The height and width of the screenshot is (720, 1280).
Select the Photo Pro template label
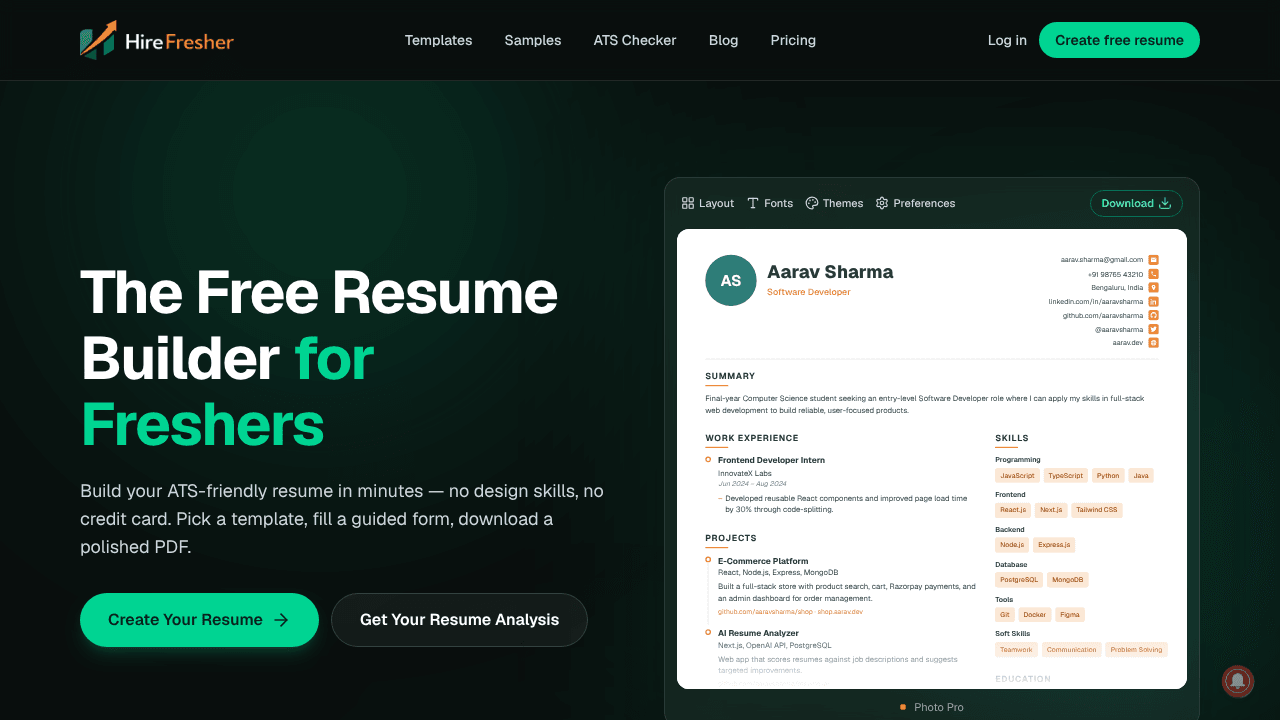(939, 707)
